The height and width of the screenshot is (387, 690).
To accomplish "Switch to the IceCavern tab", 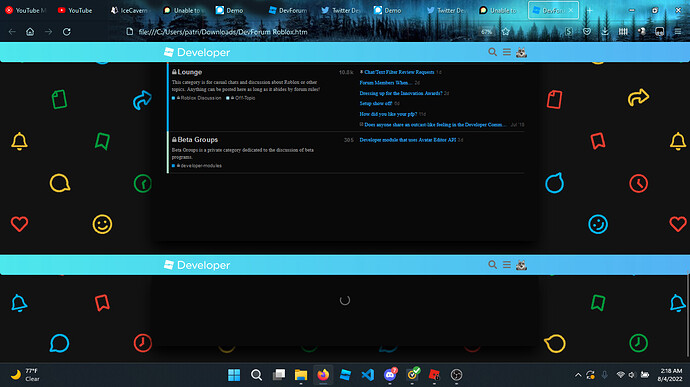I will (130, 10).
